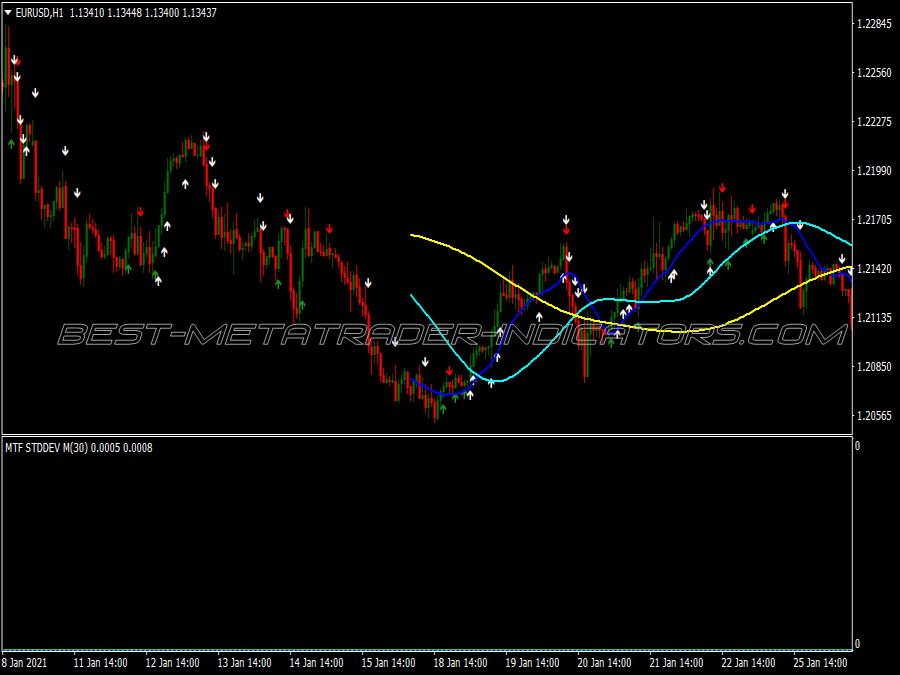Click the 1.22560 price scale label
This screenshot has height=675, width=900.
coord(874,72)
